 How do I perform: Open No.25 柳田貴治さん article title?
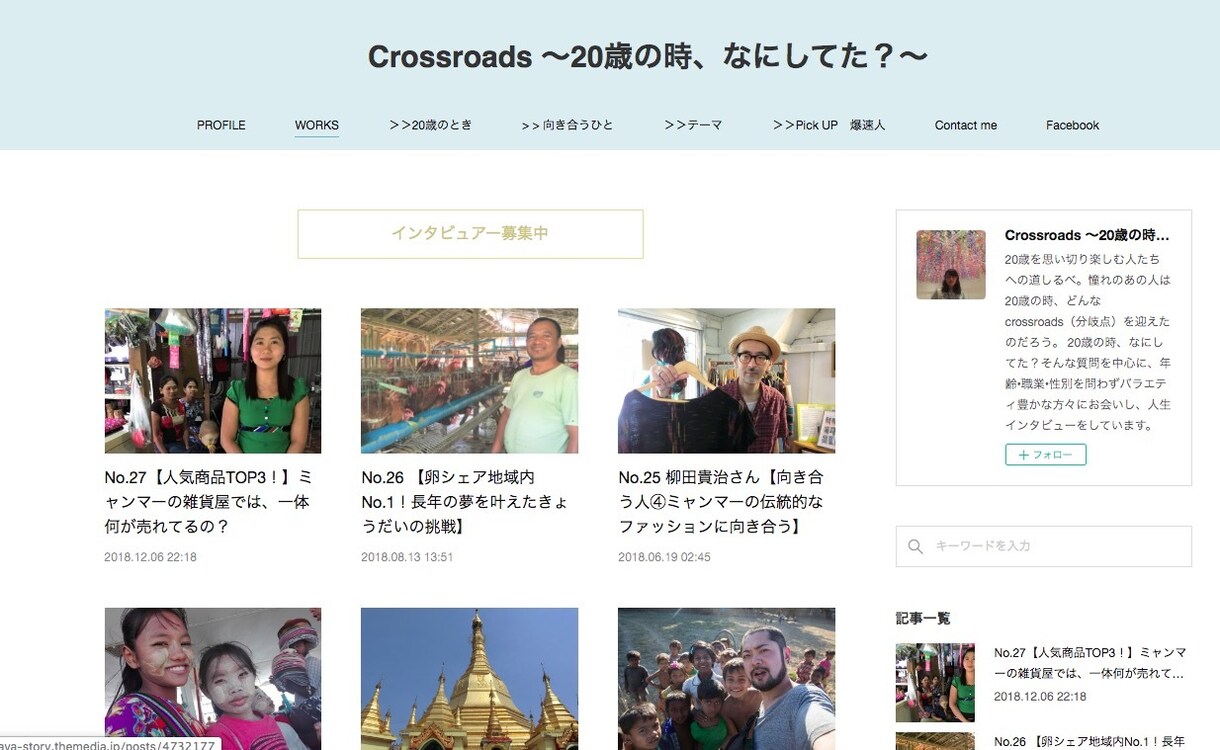pos(722,502)
